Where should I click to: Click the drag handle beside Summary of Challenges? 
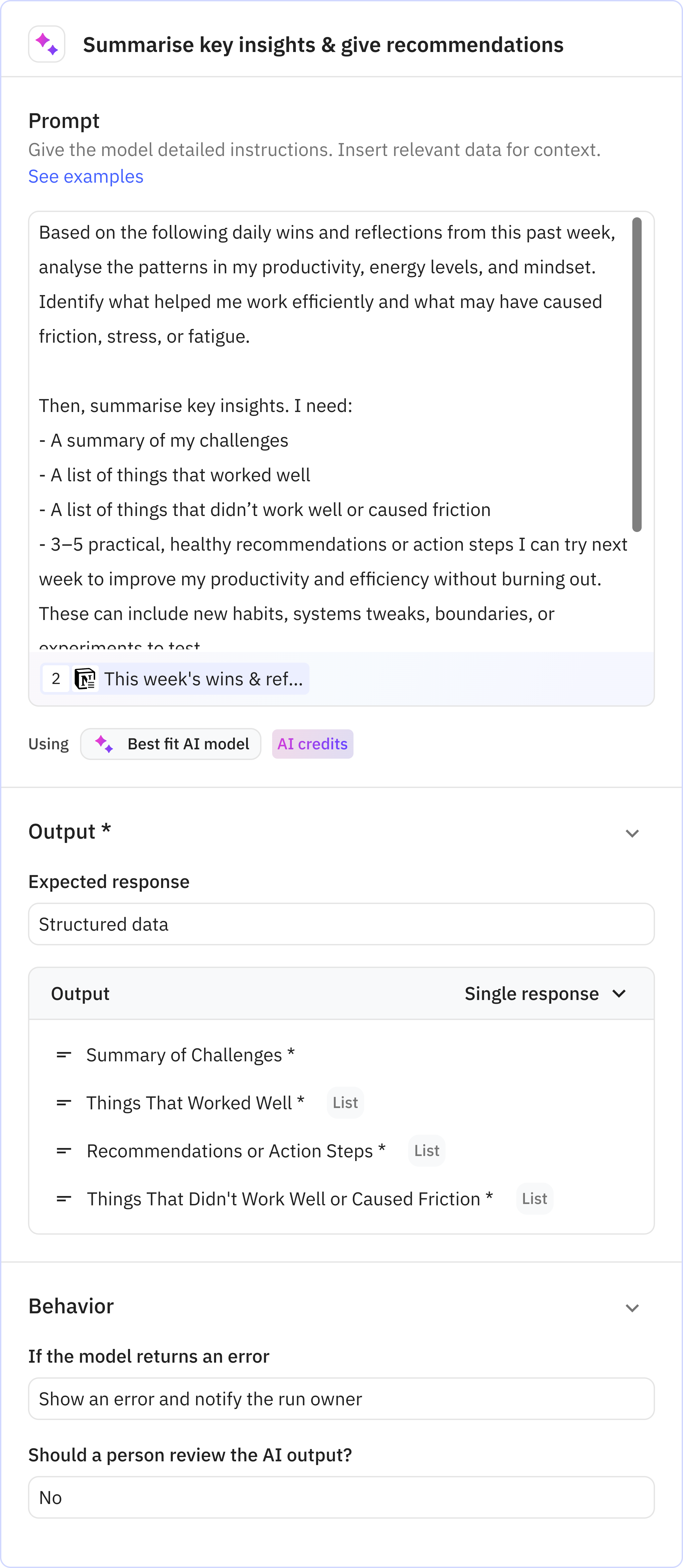click(63, 1054)
